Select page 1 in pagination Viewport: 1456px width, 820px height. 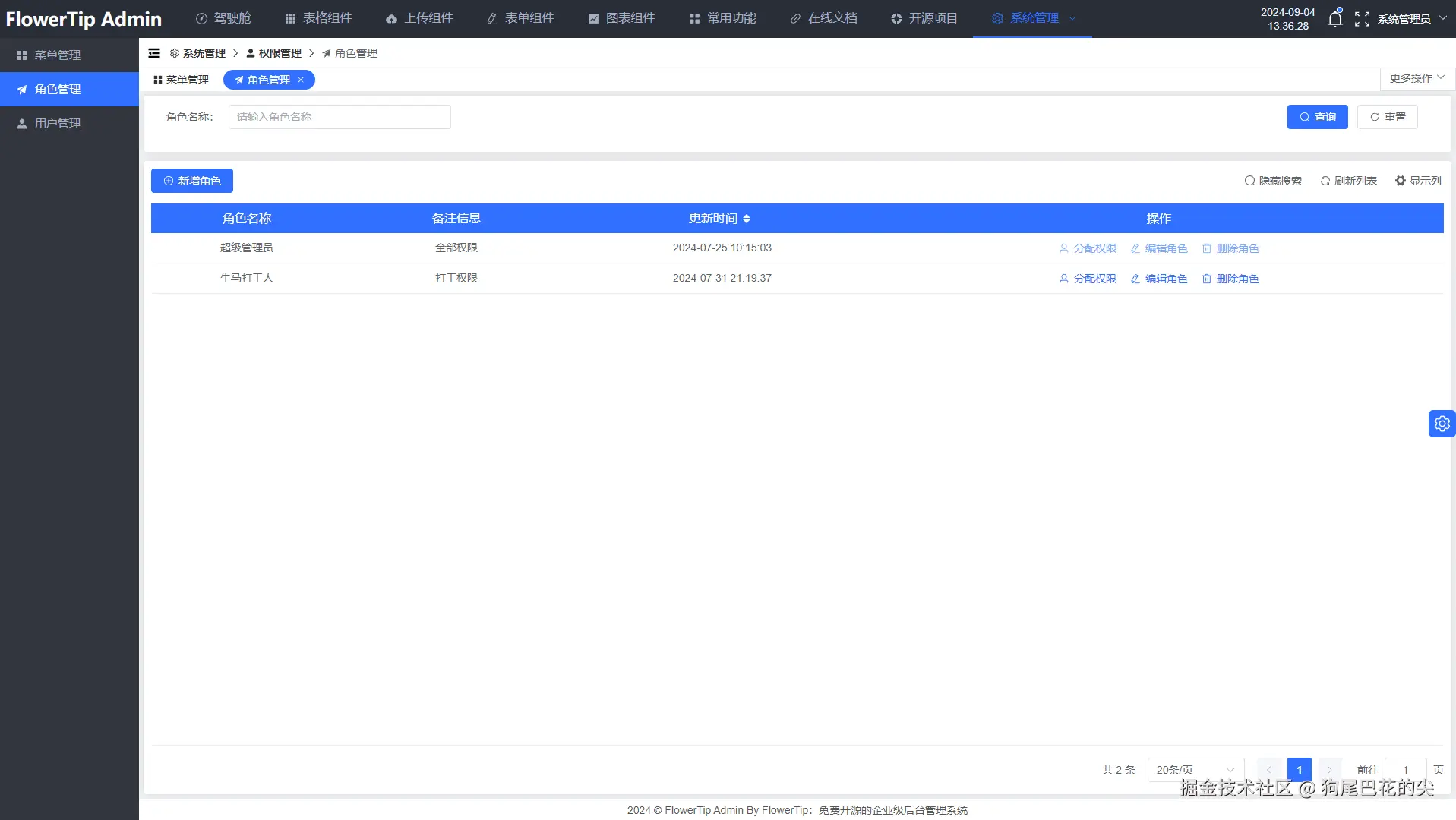(1300, 770)
